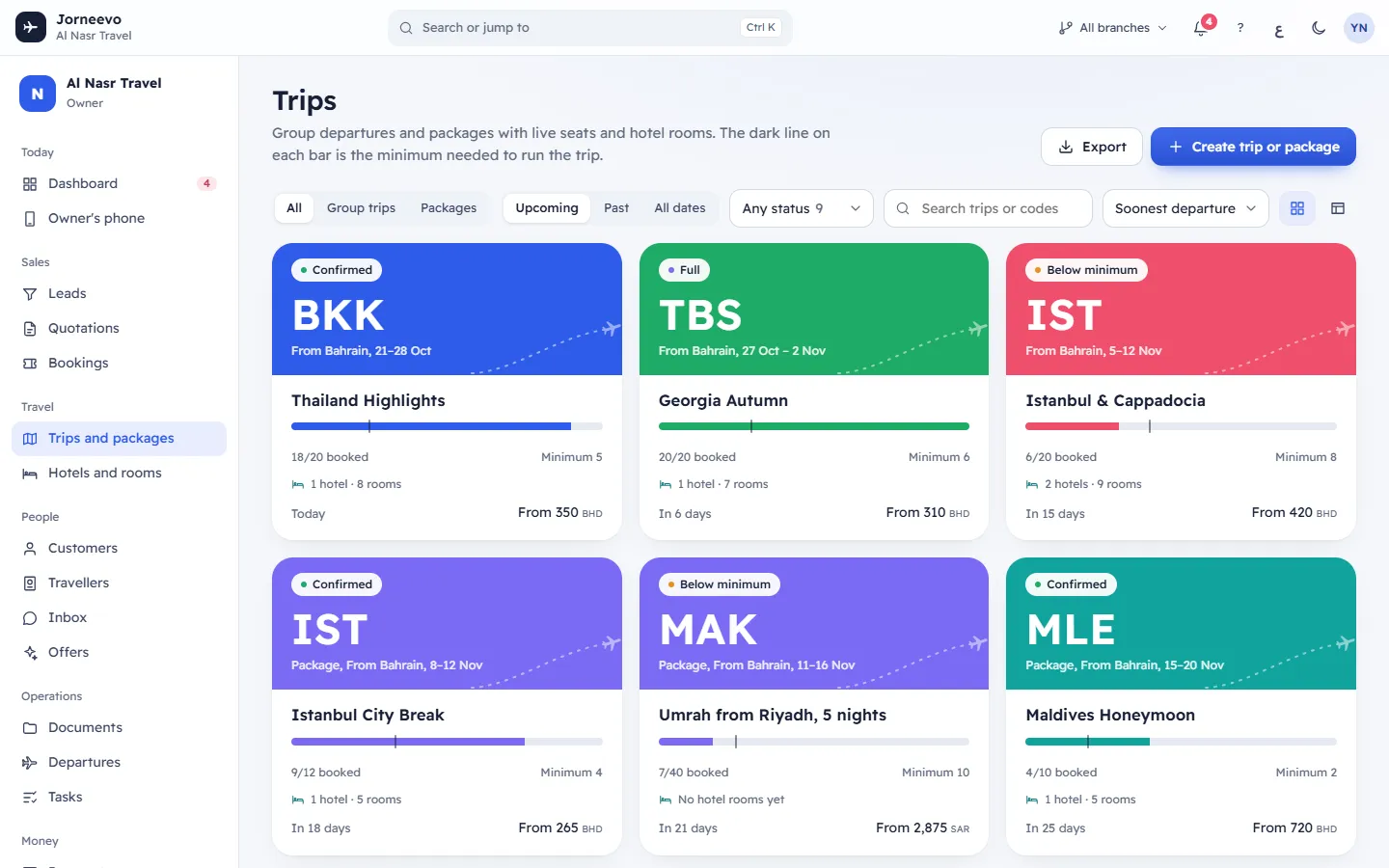Screen dimensions: 1389x868
Task: Open Customers list
Action: pos(119,548)
